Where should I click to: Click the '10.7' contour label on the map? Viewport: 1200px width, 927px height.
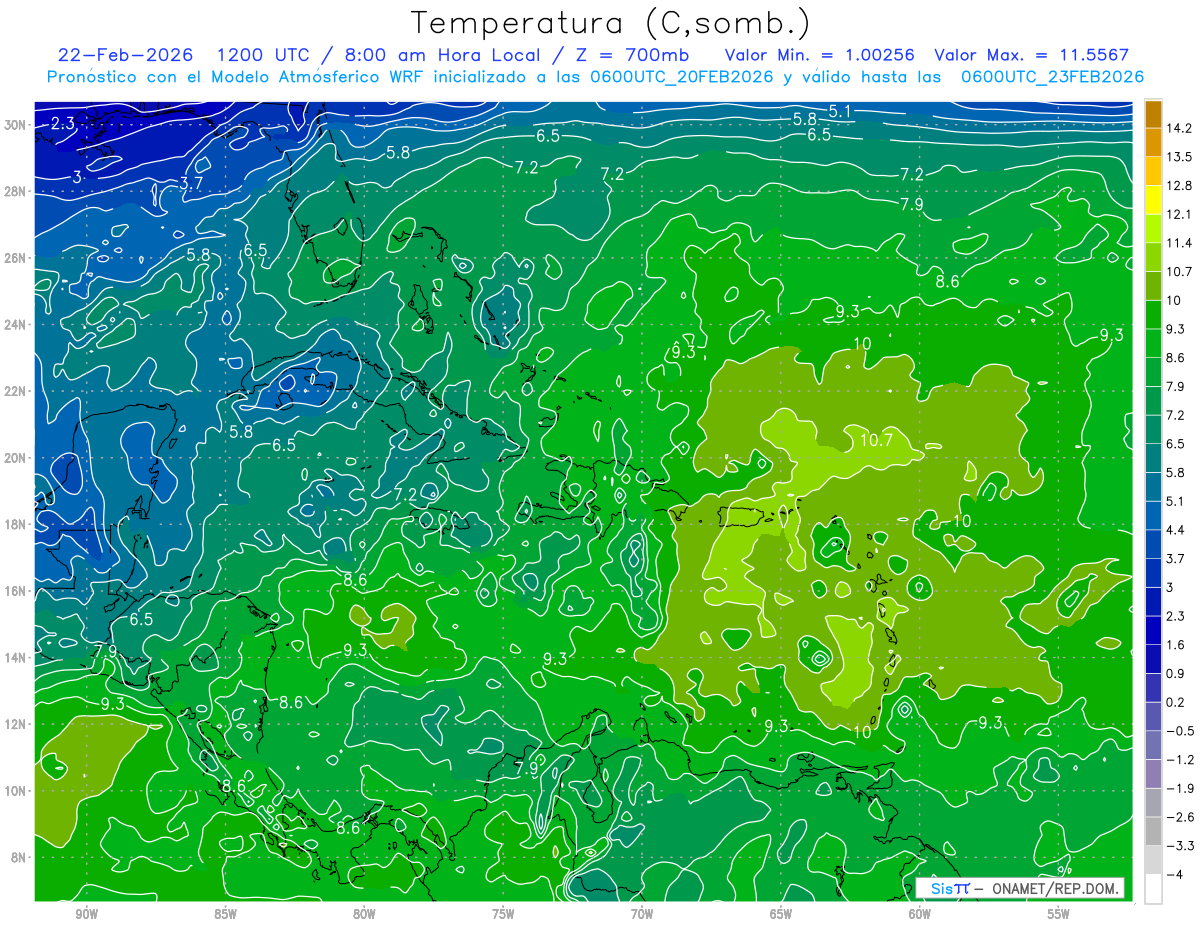click(x=876, y=439)
